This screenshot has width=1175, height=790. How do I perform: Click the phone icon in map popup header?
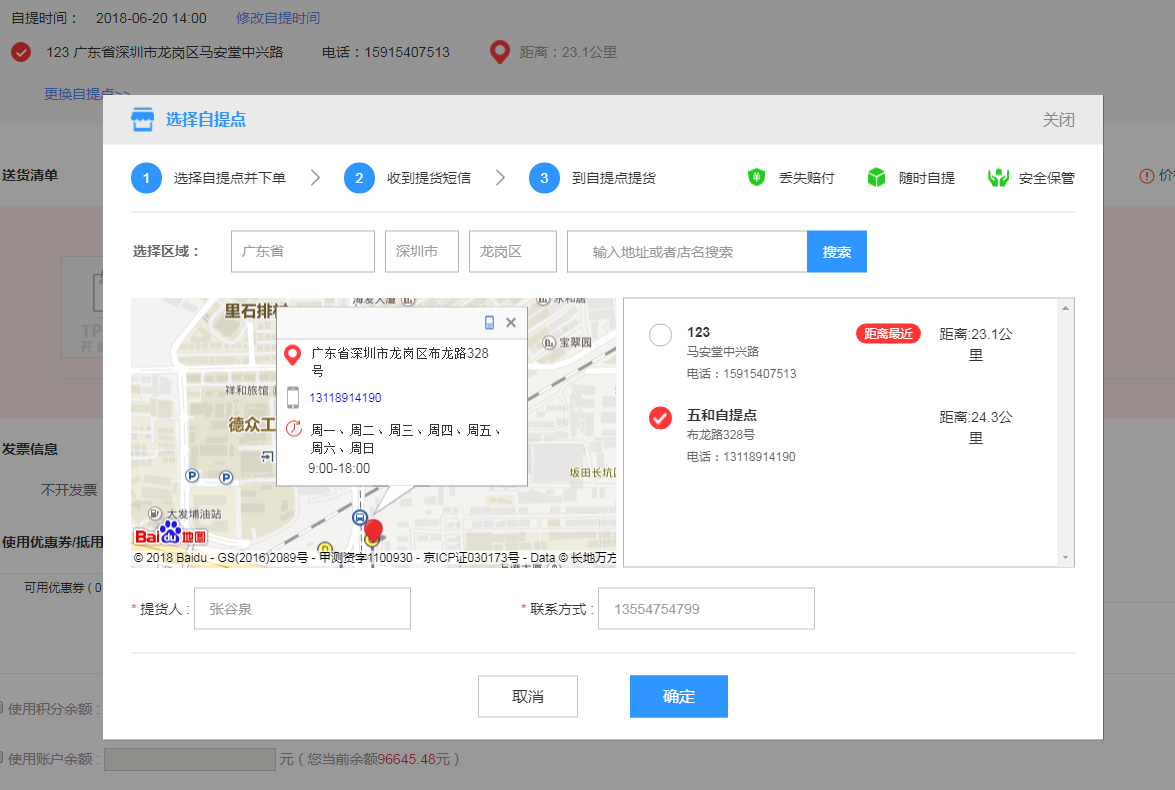(x=489, y=322)
